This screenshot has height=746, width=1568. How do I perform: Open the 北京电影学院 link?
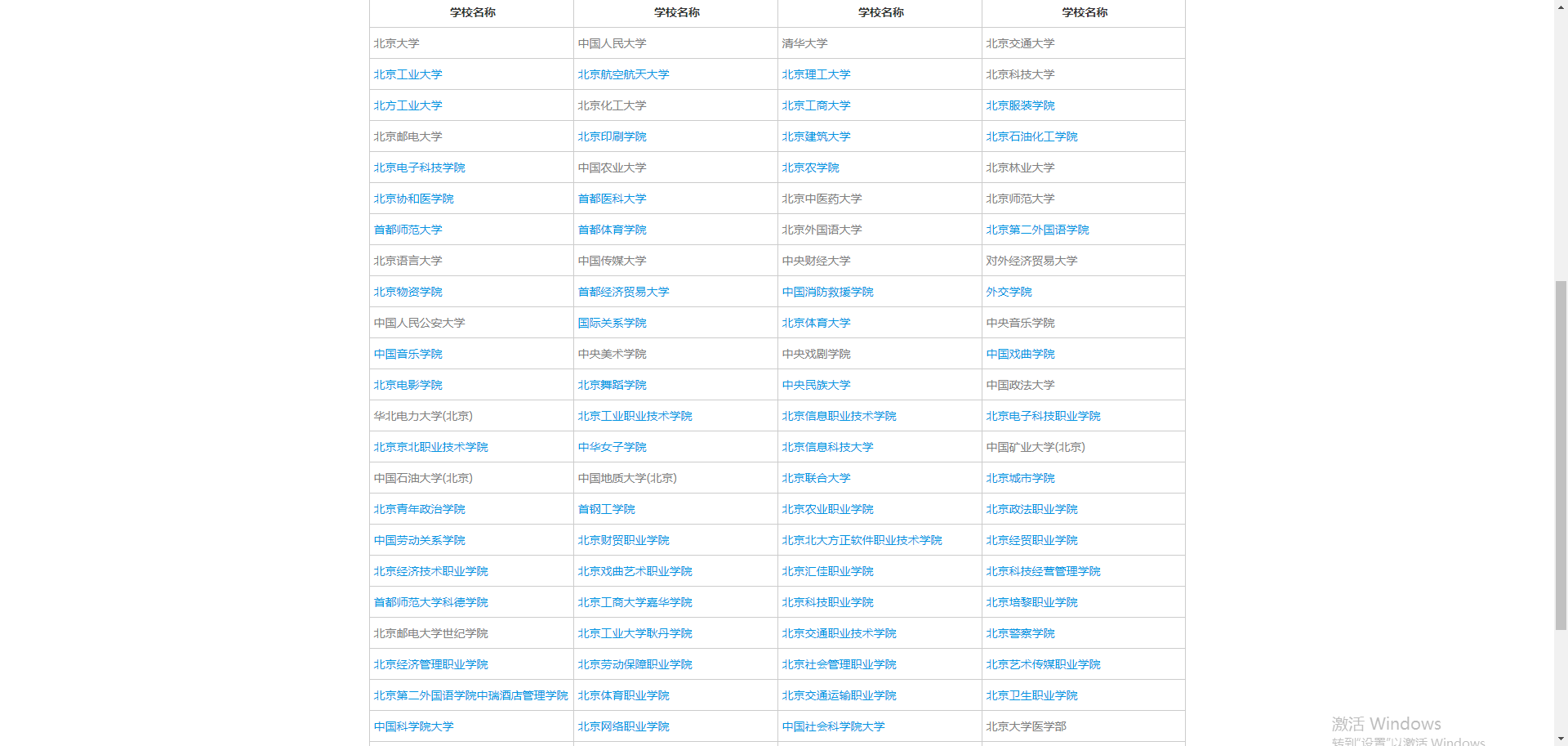[x=408, y=385]
